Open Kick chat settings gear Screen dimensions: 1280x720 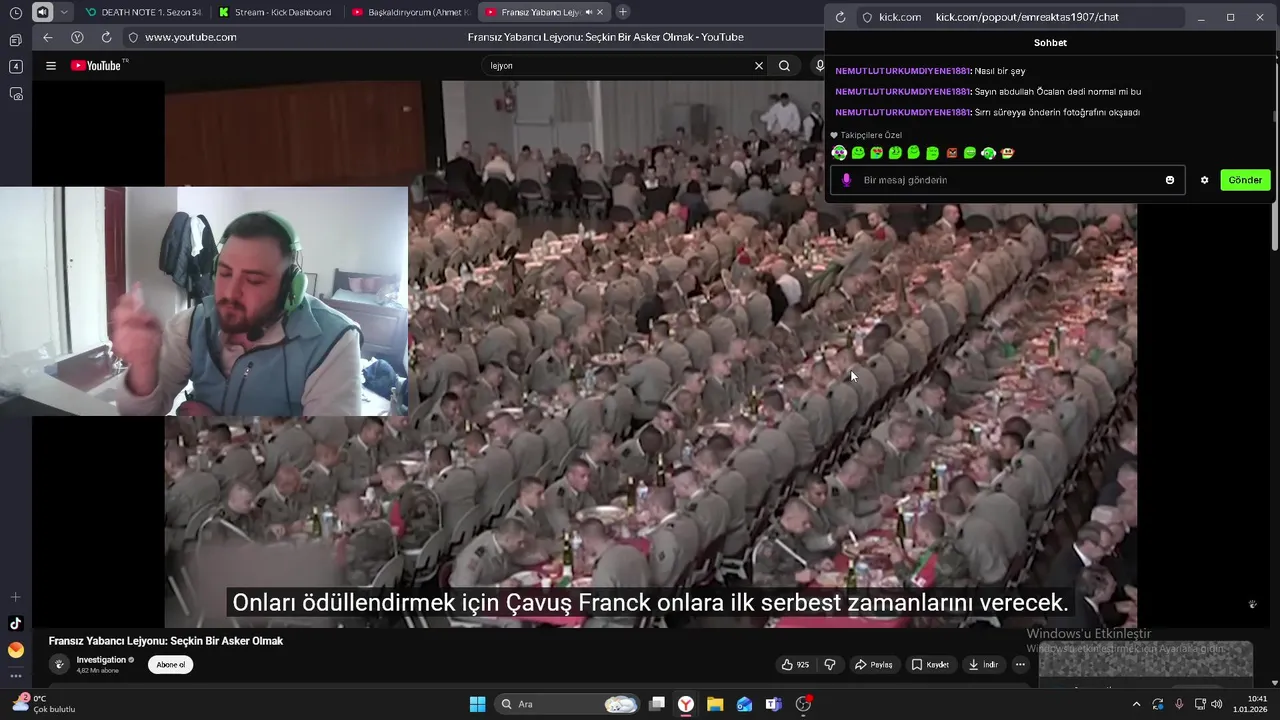click(x=1204, y=180)
